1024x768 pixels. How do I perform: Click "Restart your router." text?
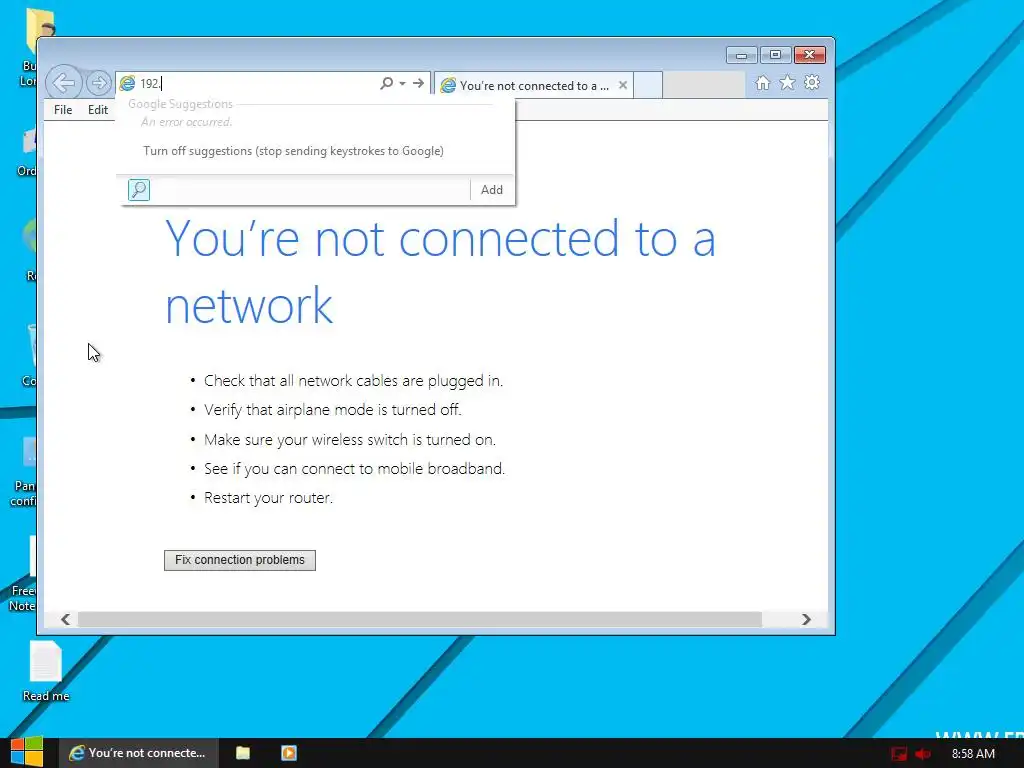pyautogui.click(x=268, y=498)
